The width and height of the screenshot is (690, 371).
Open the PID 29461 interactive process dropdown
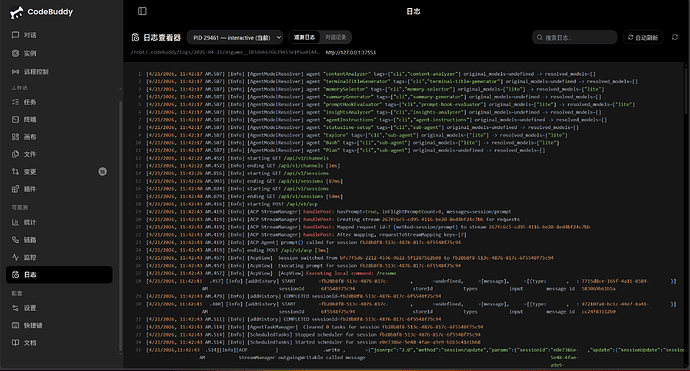pos(235,37)
